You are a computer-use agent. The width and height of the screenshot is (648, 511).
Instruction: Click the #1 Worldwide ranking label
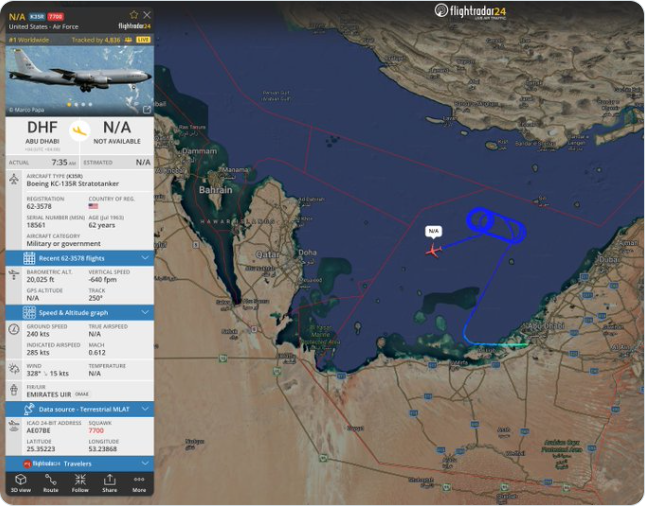(29, 40)
